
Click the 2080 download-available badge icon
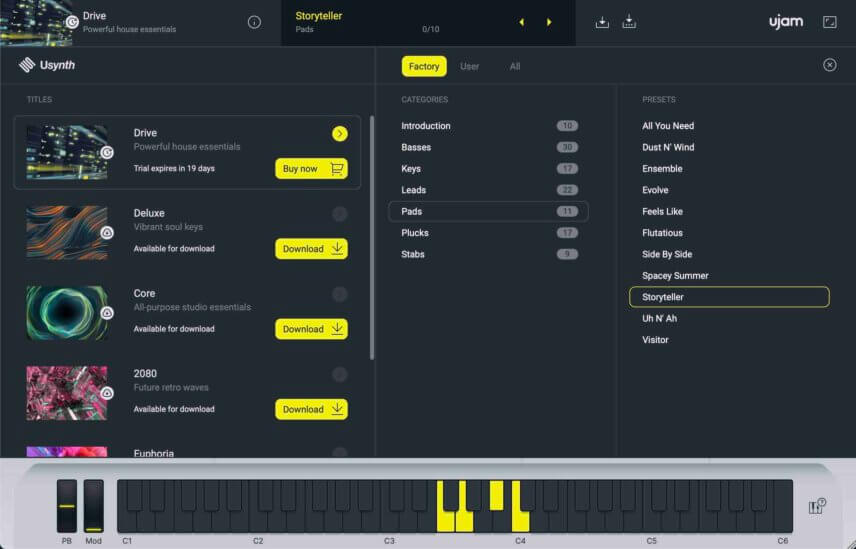pos(107,393)
